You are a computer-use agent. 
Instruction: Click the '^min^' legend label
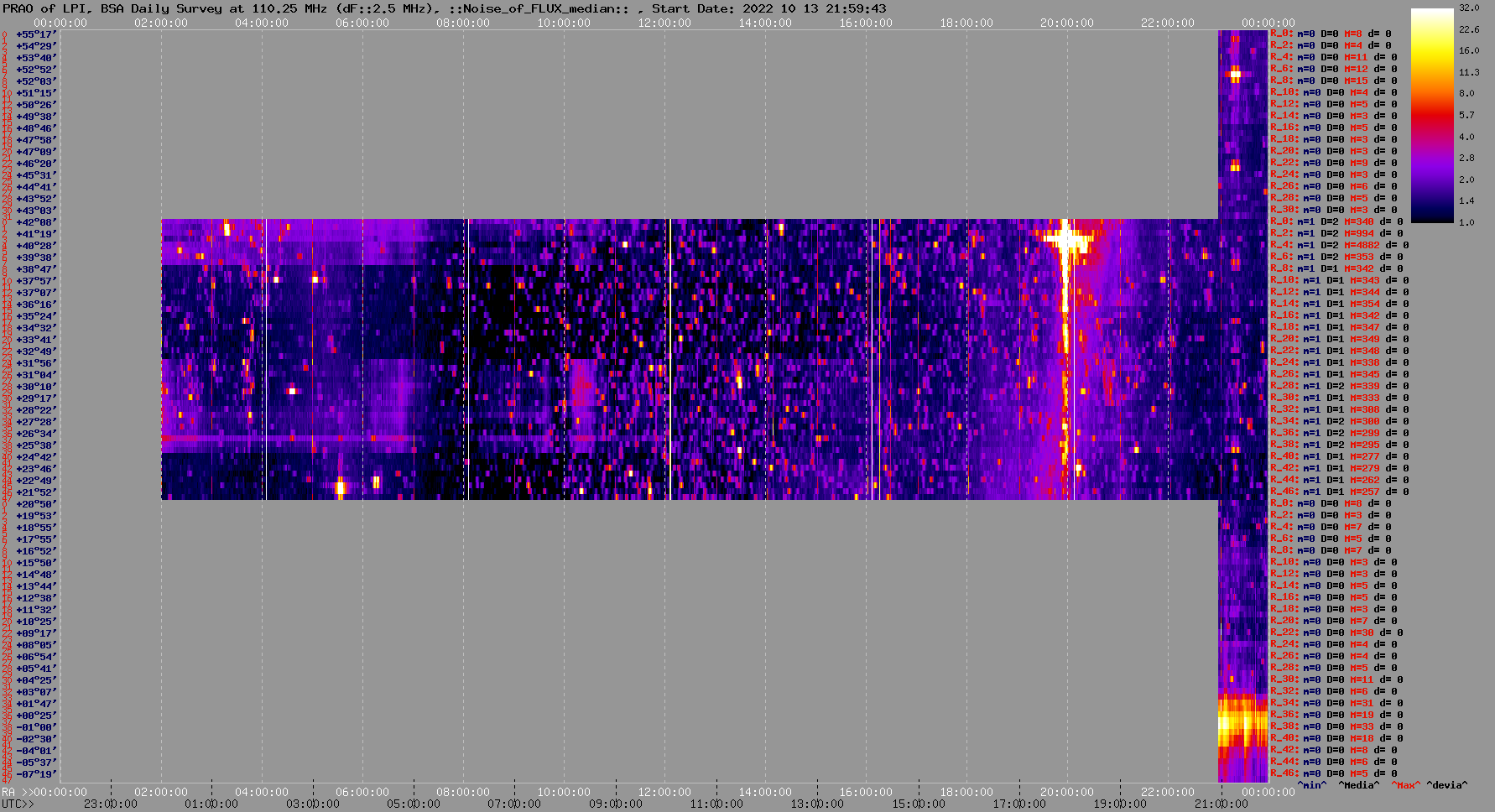click(1312, 785)
